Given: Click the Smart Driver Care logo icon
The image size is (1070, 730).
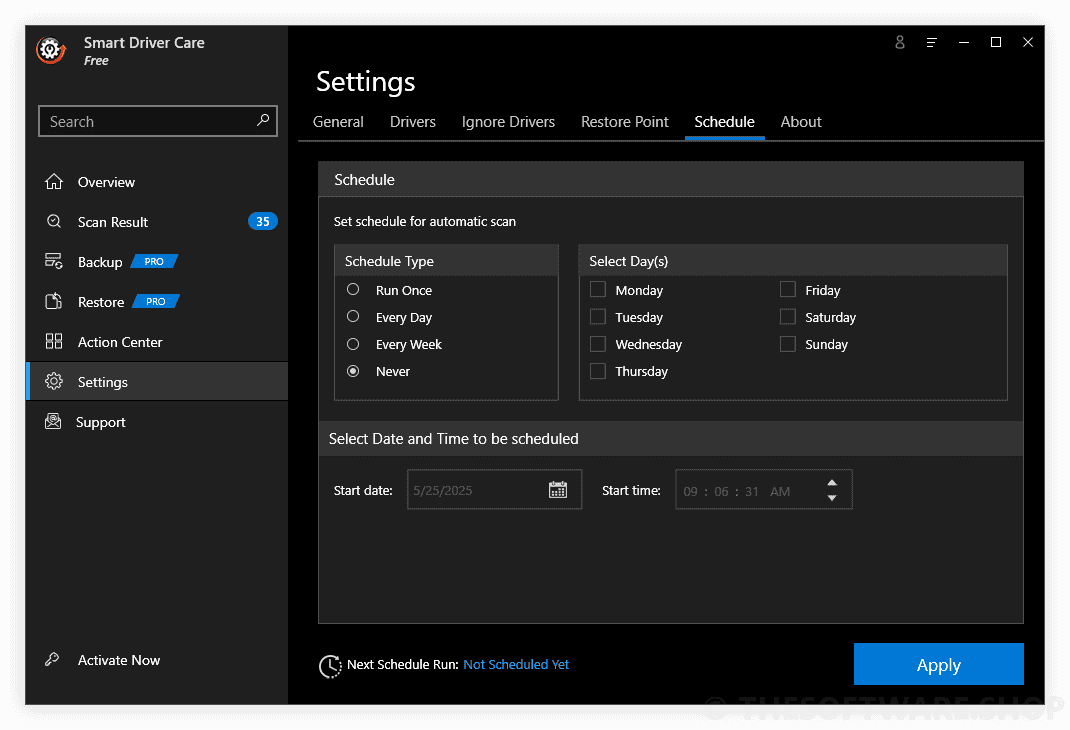Looking at the screenshot, I should pyautogui.click(x=51, y=50).
